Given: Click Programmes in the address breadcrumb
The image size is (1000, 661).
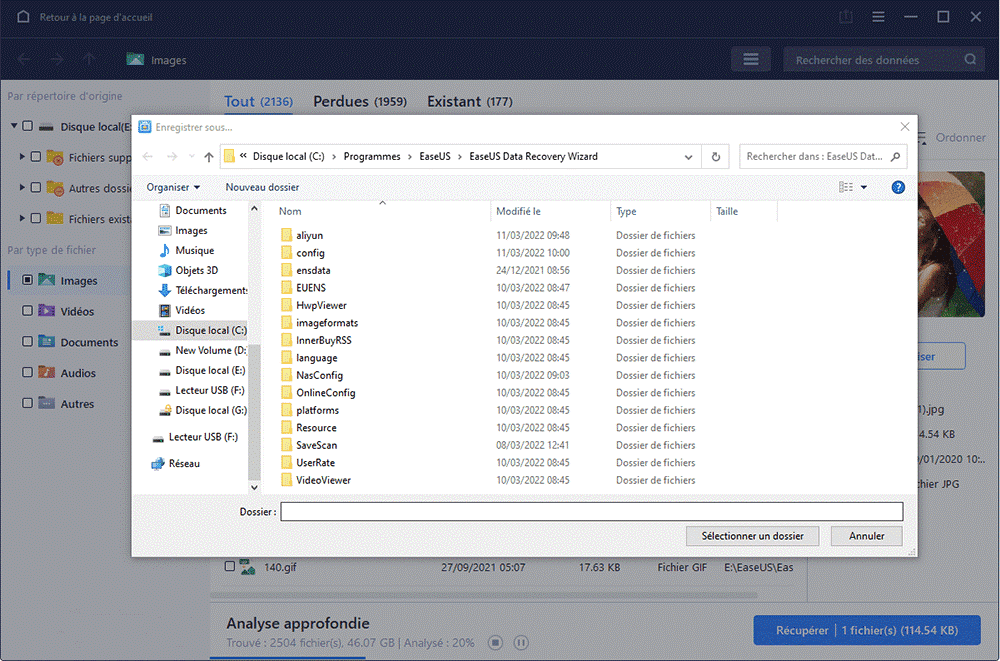Looking at the screenshot, I should point(372,156).
